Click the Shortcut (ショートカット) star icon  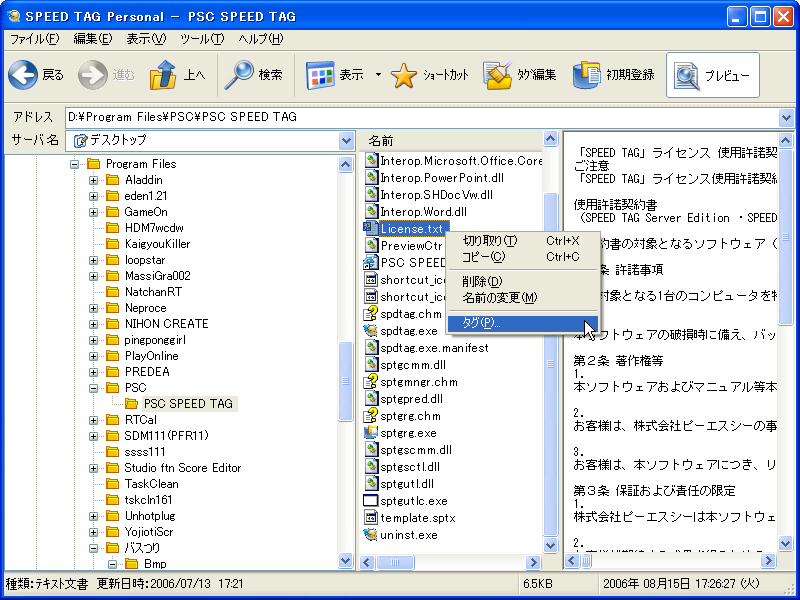404,76
